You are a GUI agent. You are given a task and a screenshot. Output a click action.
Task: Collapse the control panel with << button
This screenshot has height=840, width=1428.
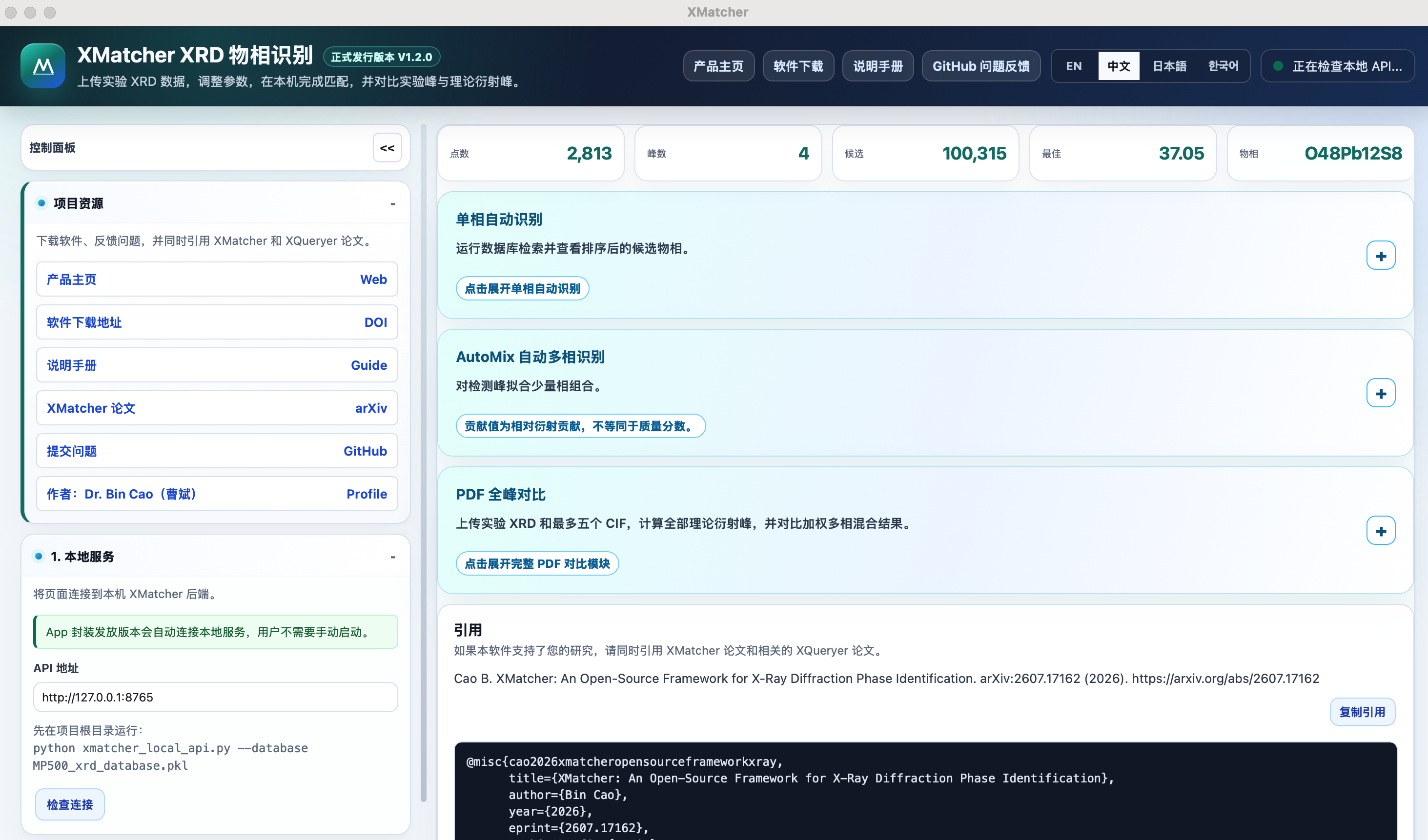(x=387, y=148)
